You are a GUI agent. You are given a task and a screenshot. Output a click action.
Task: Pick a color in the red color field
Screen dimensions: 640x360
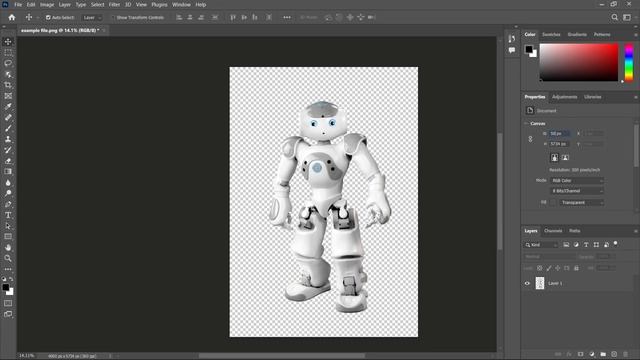pyautogui.click(x=579, y=62)
